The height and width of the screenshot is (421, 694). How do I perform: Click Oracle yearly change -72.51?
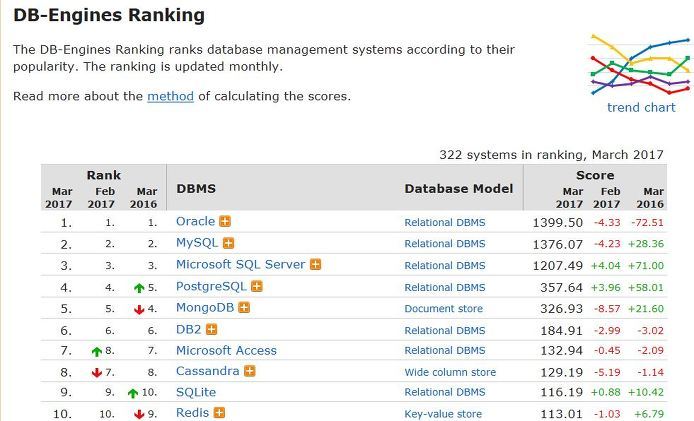647,222
